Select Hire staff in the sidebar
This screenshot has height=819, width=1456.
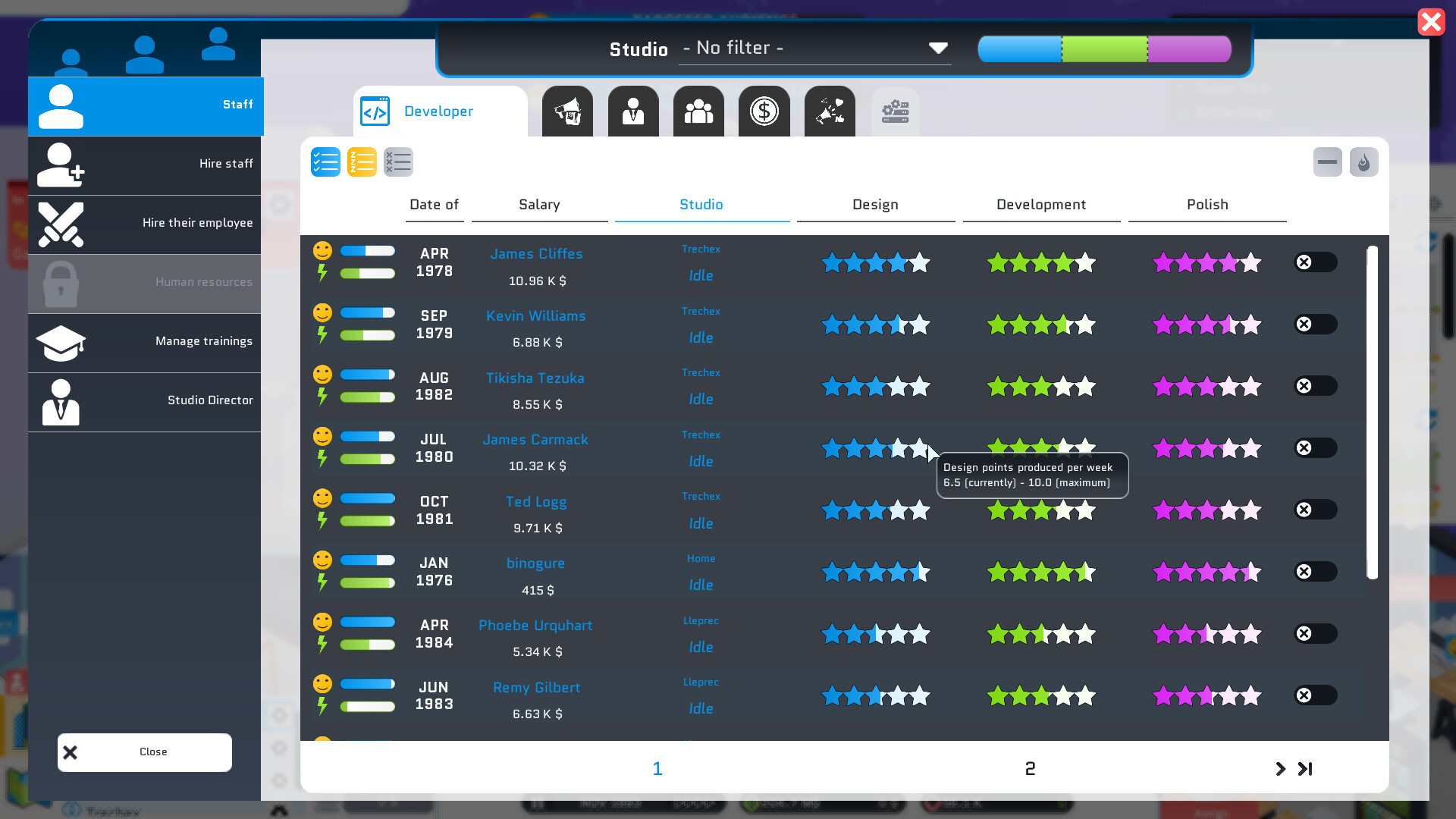145,163
